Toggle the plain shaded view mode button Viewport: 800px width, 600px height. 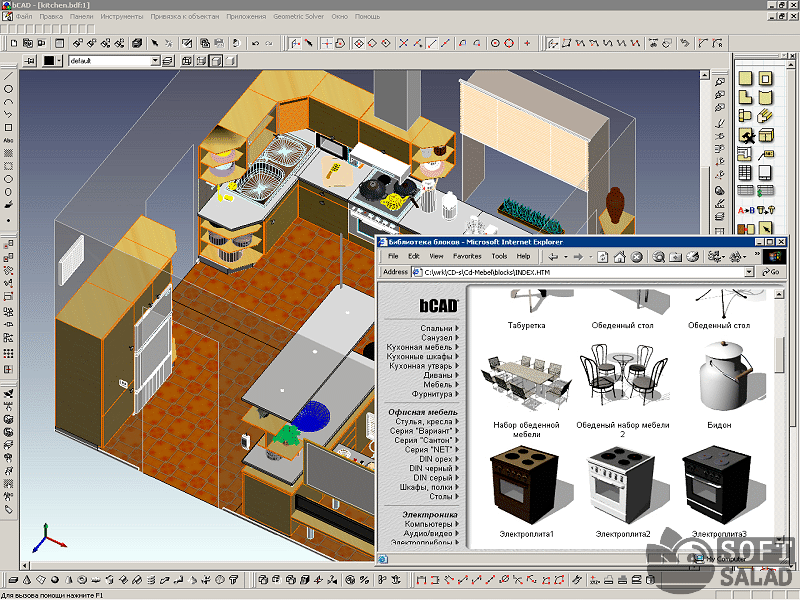coord(231,61)
